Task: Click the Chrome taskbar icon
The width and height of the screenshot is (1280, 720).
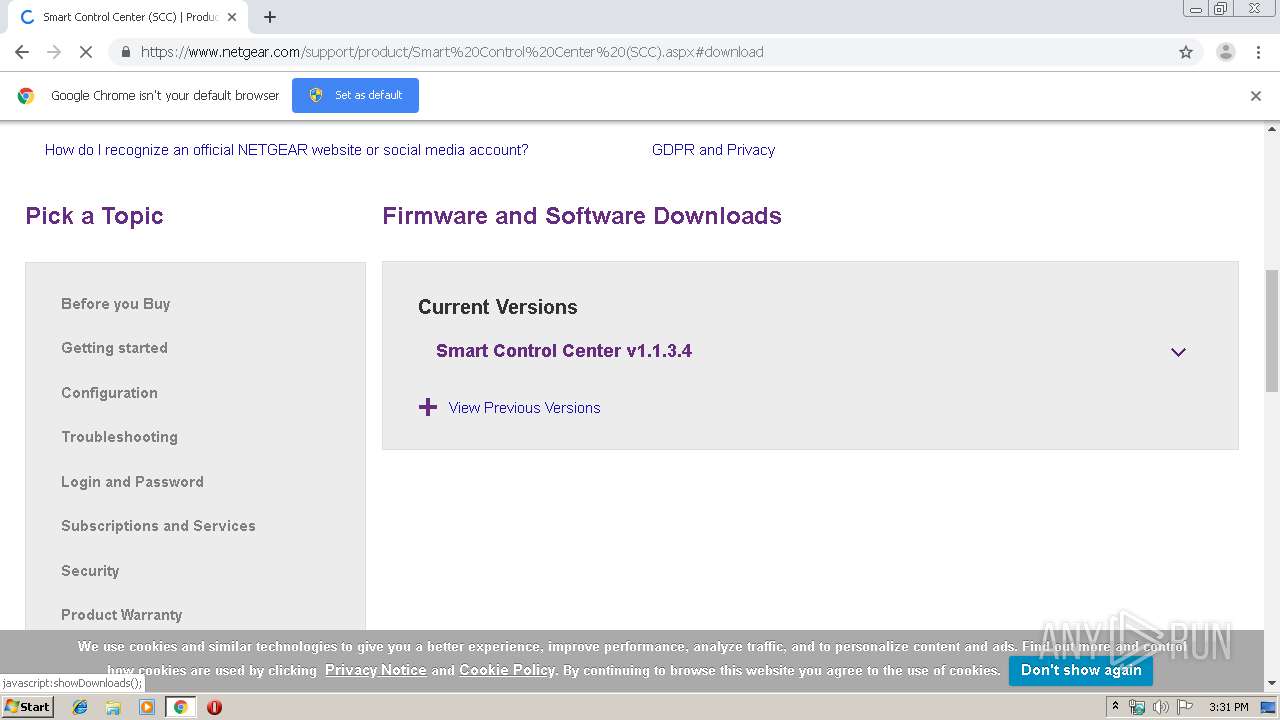Action: [x=180, y=707]
